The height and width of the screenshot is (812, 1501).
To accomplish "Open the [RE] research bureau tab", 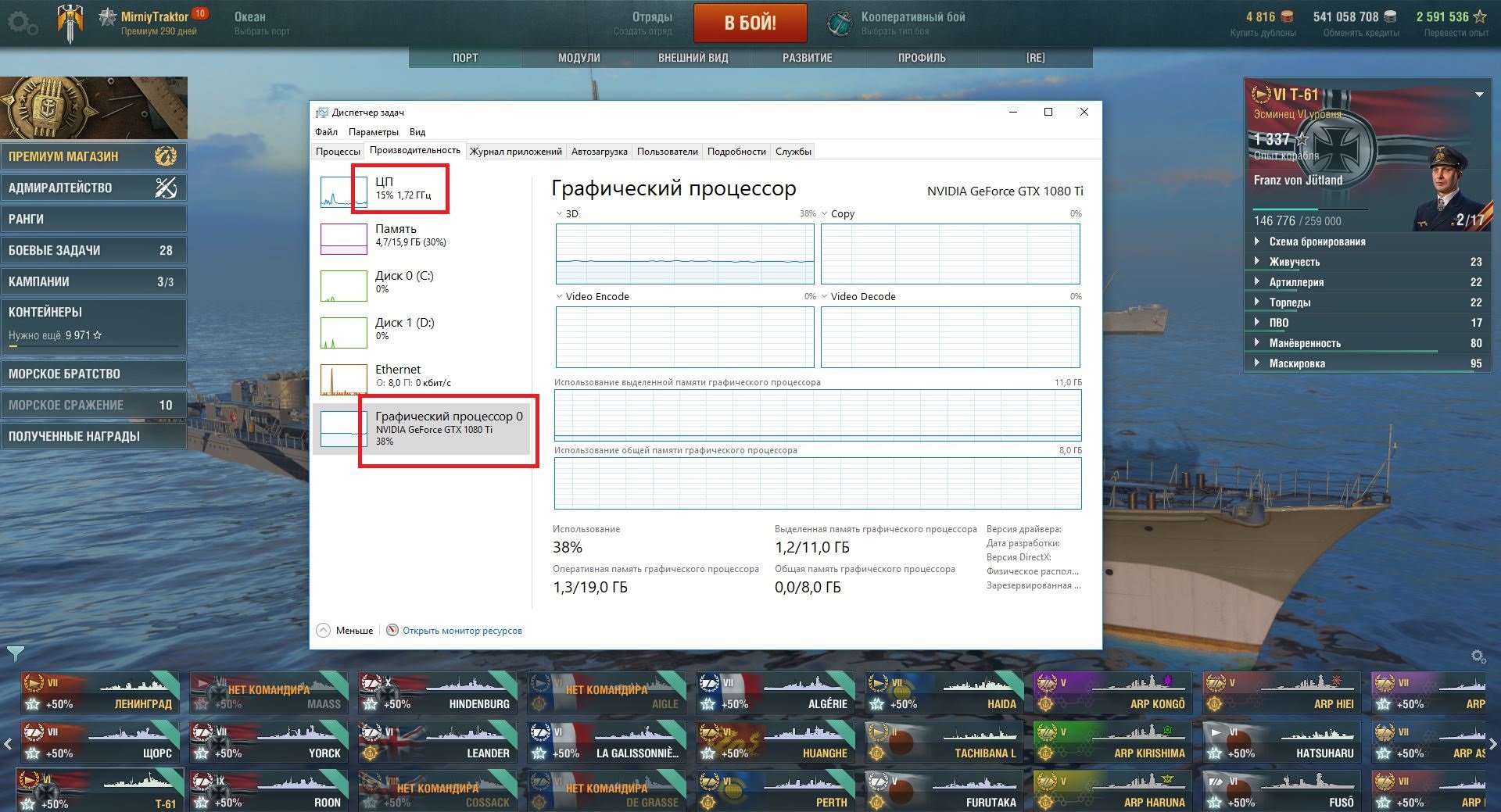I will (1036, 58).
